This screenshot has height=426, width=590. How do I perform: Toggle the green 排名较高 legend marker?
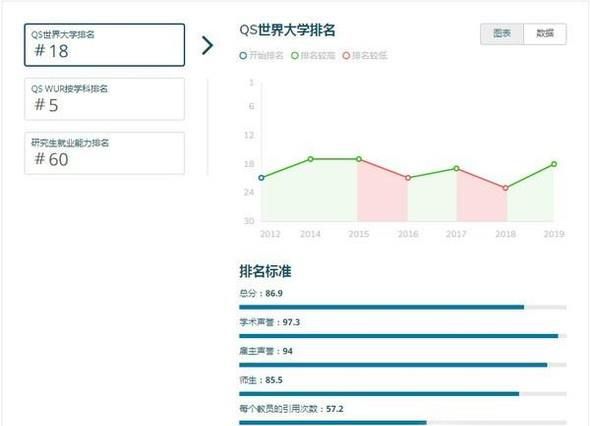[x=295, y=56]
